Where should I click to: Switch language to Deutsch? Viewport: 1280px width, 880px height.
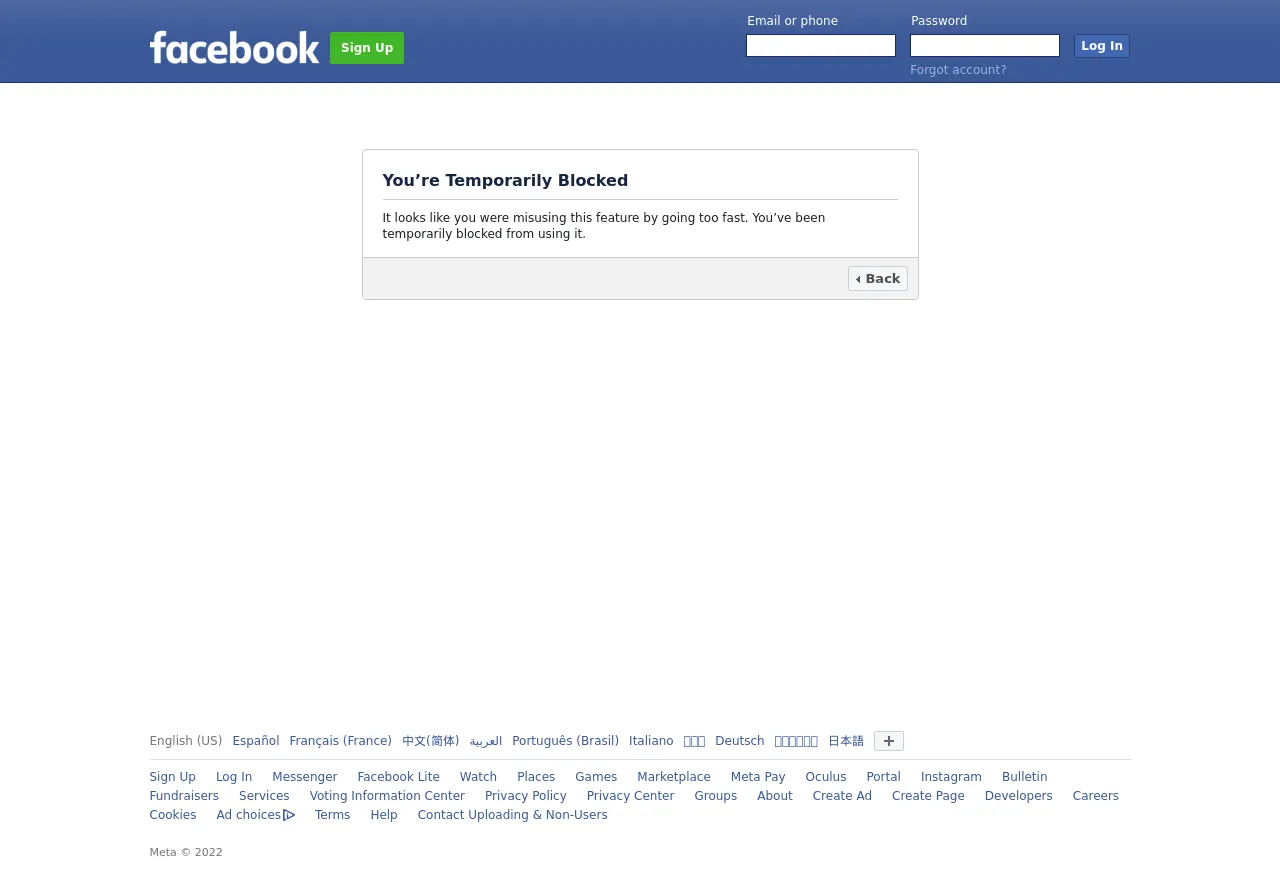pyautogui.click(x=740, y=741)
